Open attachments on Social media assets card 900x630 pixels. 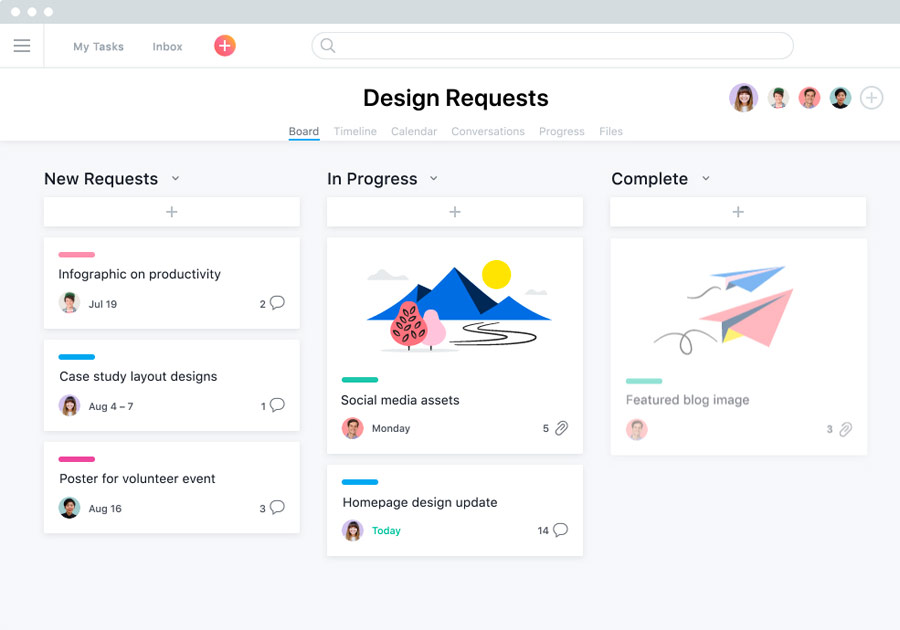click(561, 428)
